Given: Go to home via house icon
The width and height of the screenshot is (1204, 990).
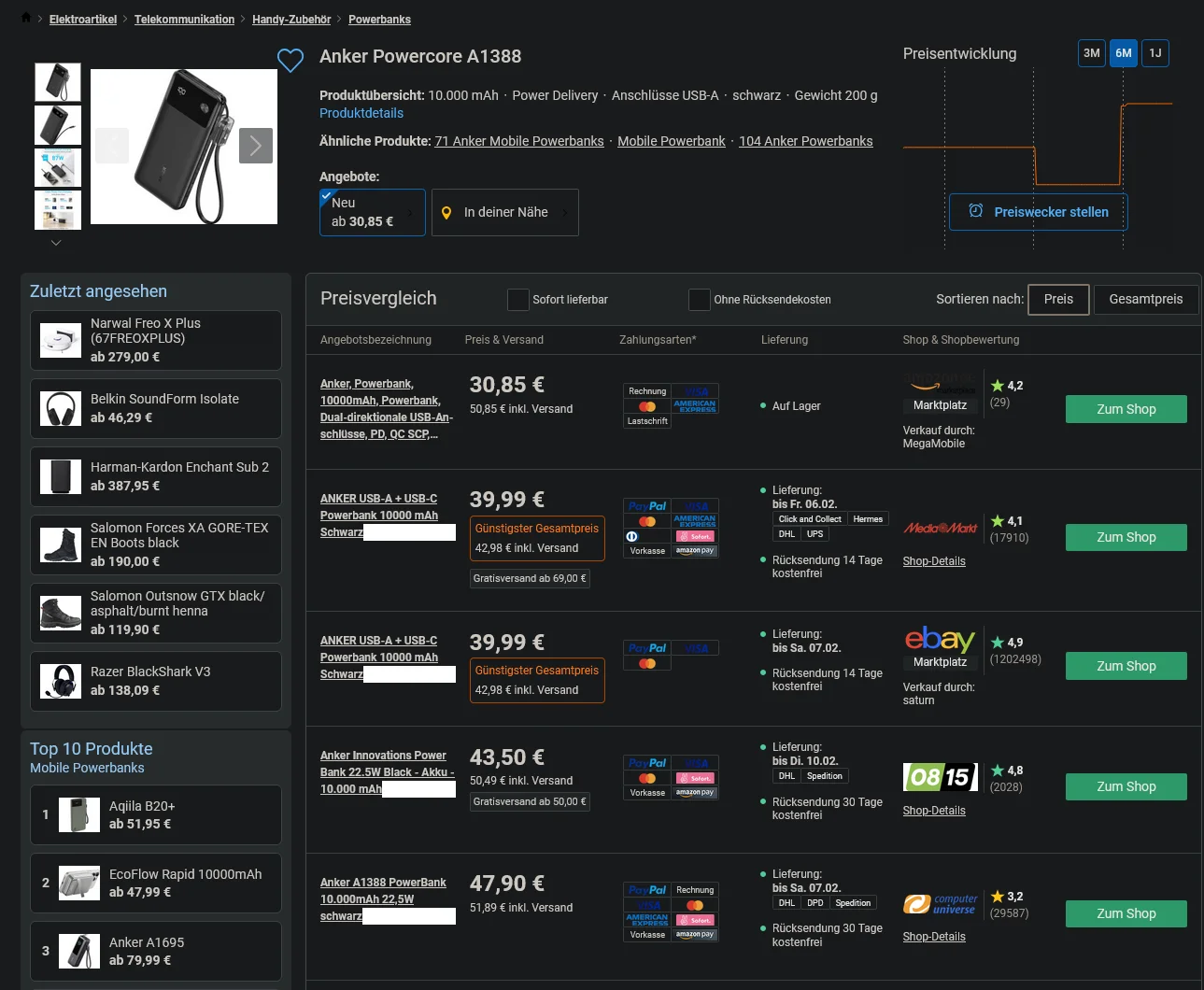Looking at the screenshot, I should click(26, 18).
